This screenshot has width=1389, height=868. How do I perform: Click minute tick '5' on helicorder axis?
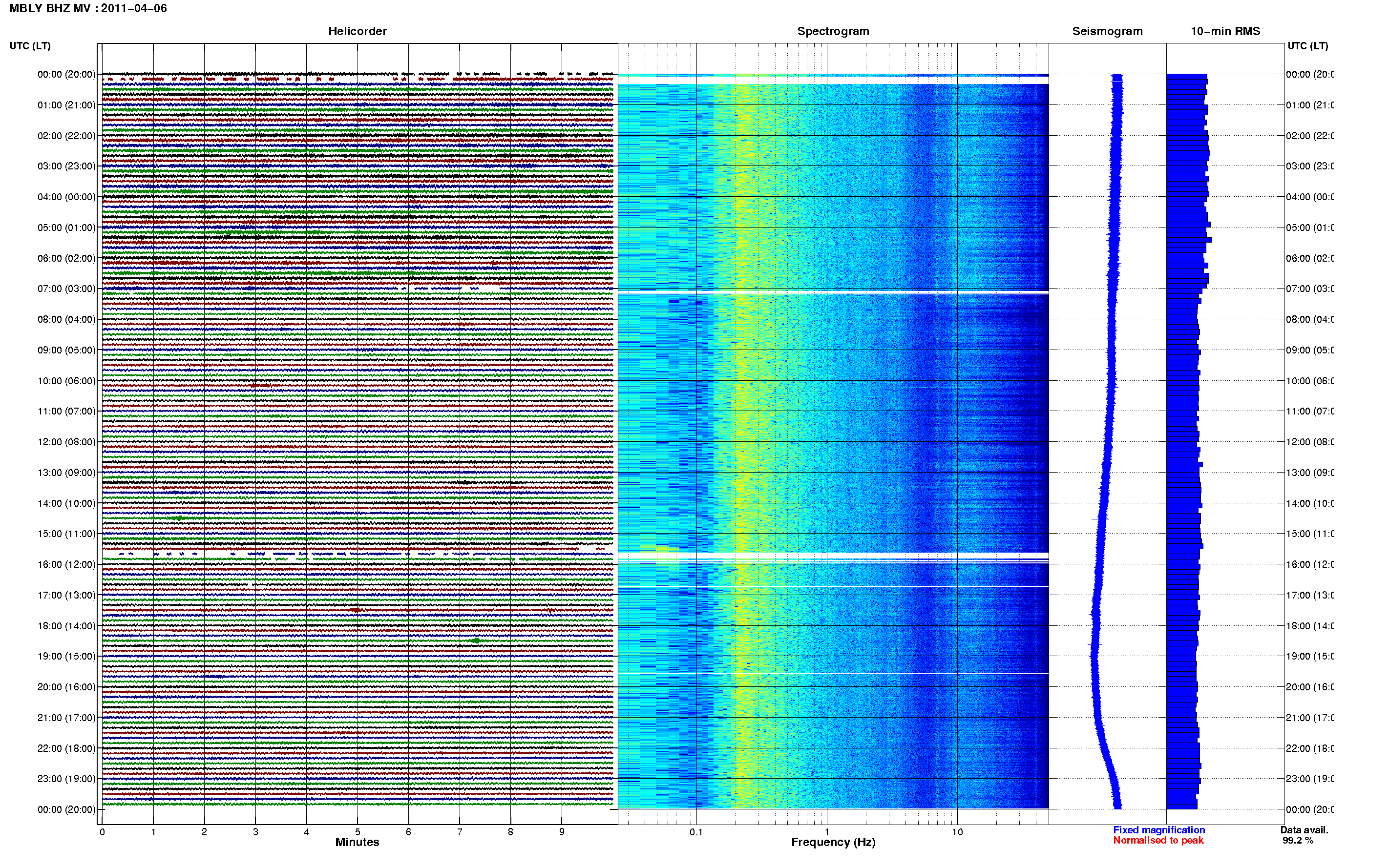point(357,832)
